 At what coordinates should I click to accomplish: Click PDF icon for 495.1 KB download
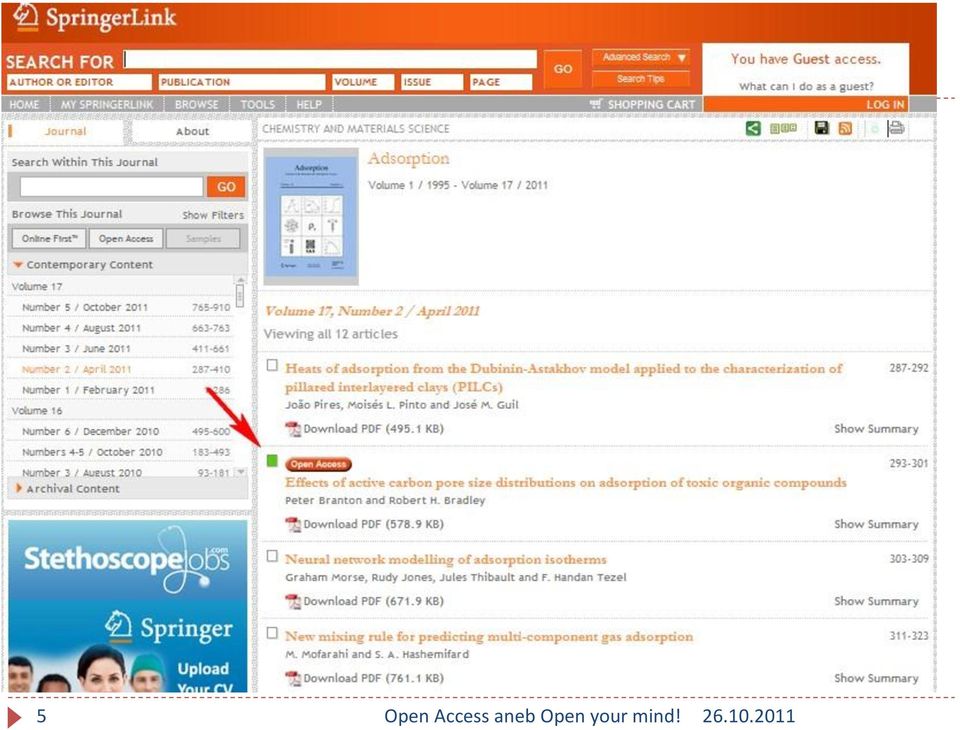pyautogui.click(x=293, y=429)
